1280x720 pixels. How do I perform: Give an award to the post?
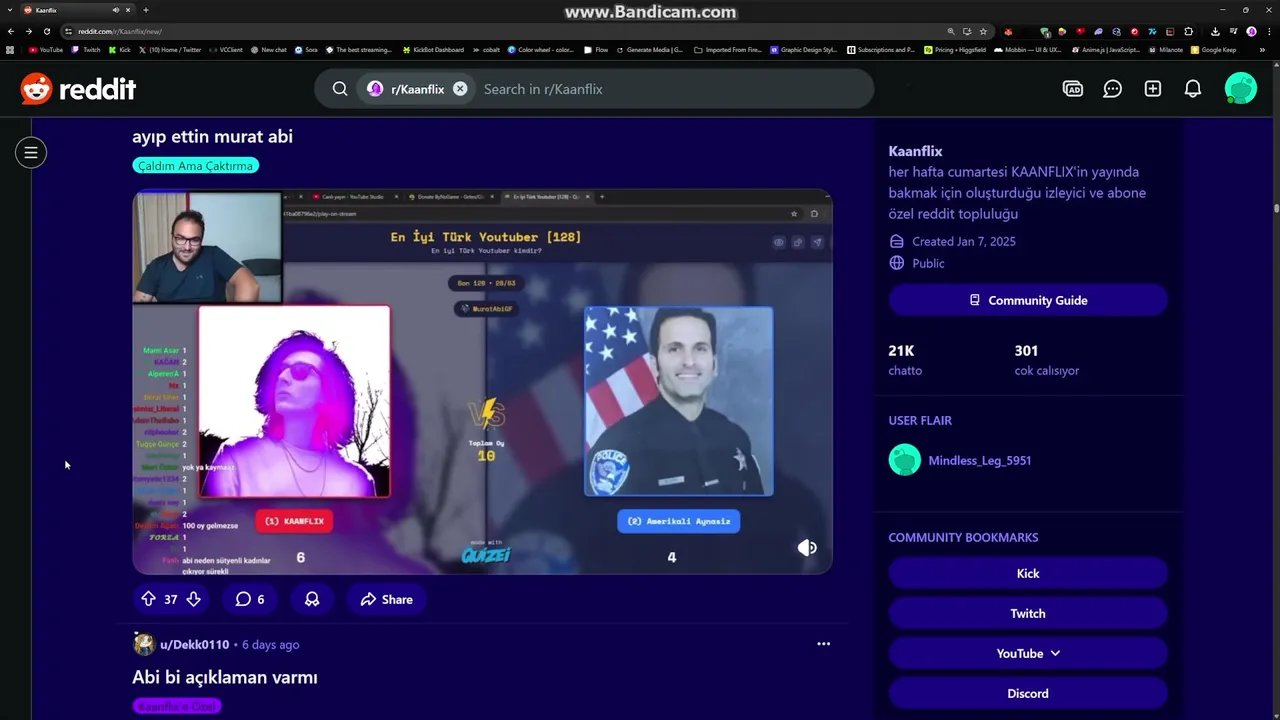point(312,599)
